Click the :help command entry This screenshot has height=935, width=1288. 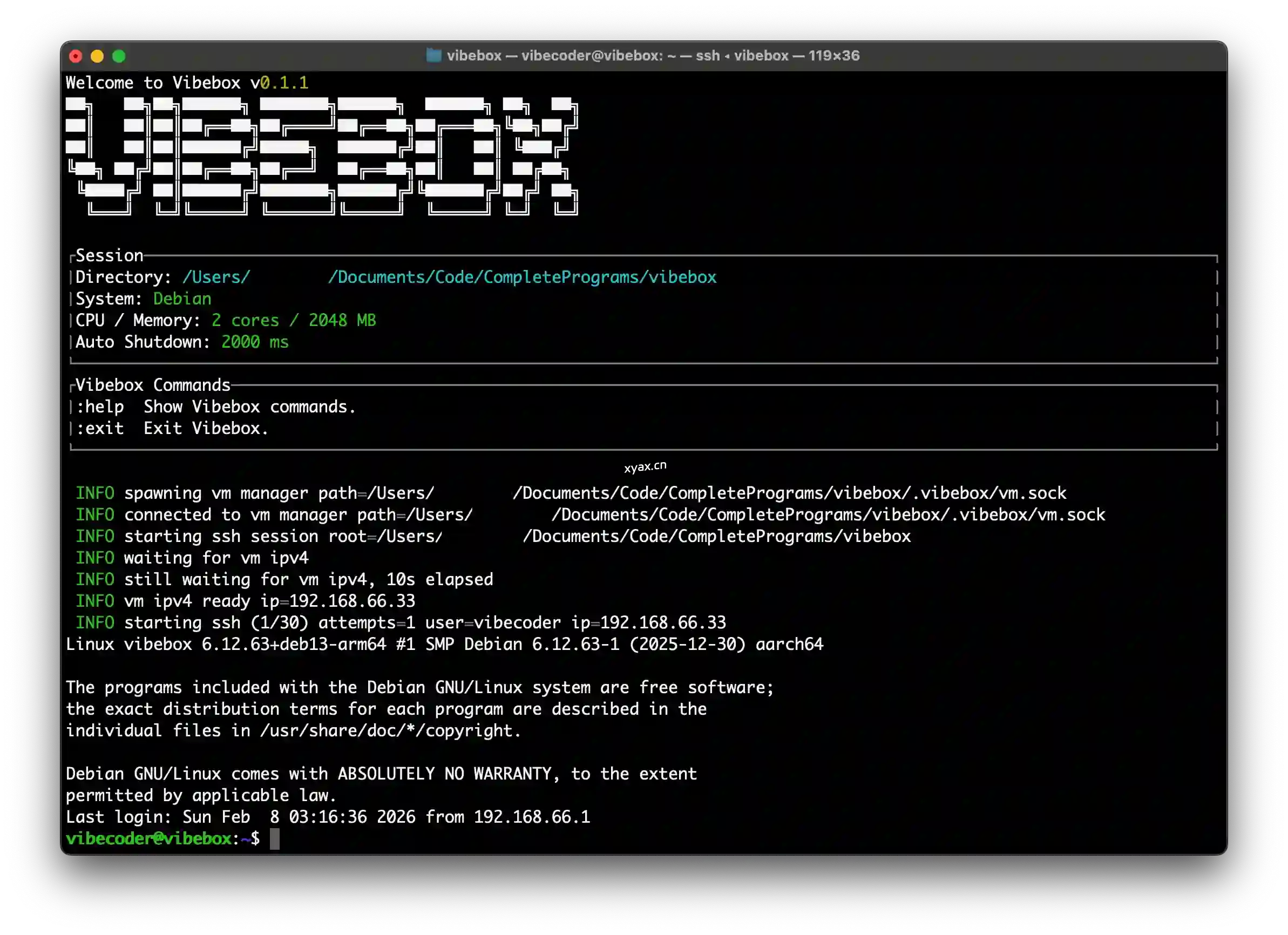pos(100,406)
